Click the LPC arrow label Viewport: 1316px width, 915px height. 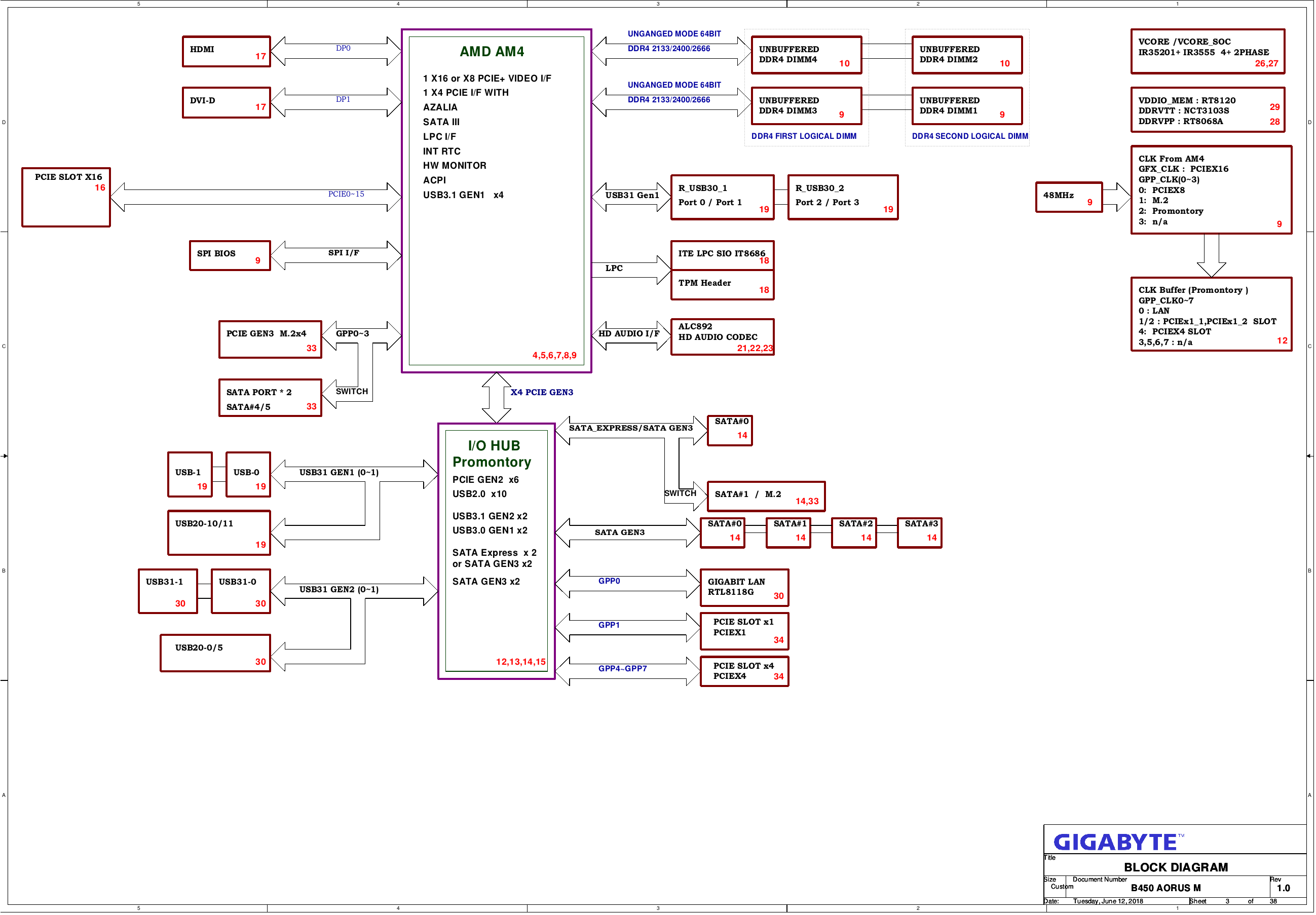click(x=614, y=268)
